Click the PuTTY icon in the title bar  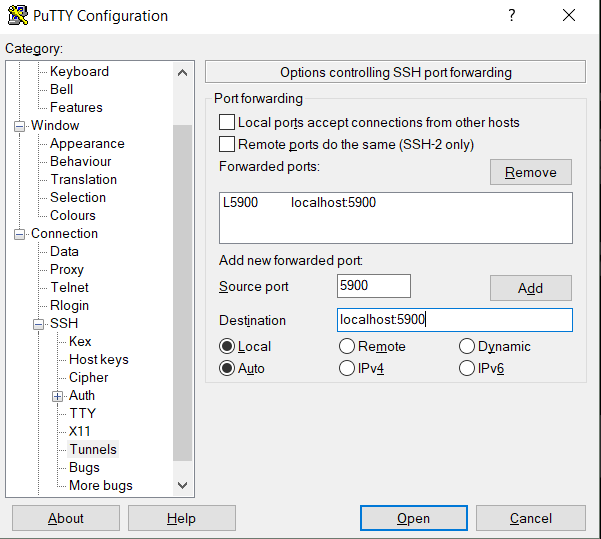tap(18, 15)
